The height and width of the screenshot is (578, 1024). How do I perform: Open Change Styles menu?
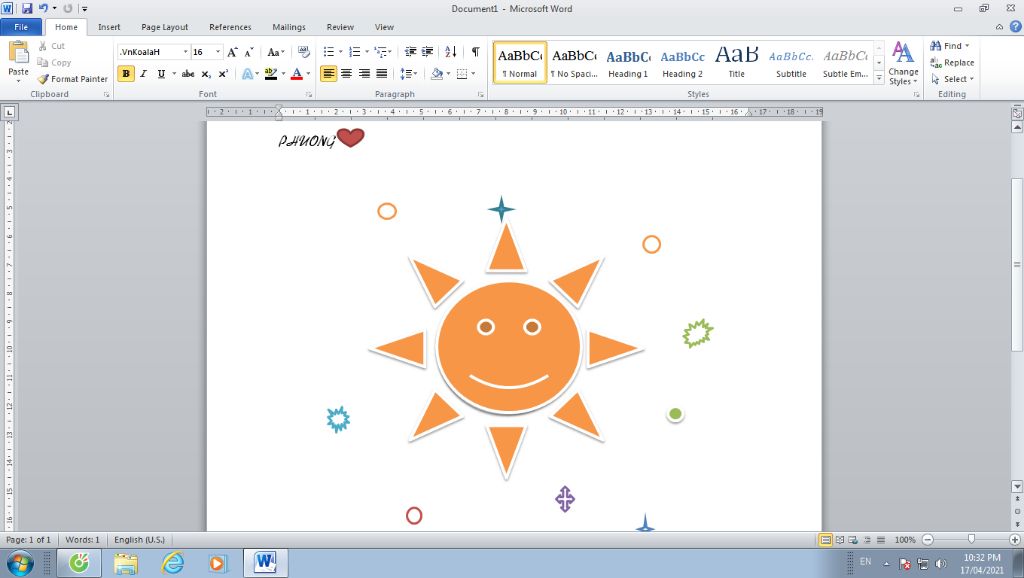click(903, 63)
